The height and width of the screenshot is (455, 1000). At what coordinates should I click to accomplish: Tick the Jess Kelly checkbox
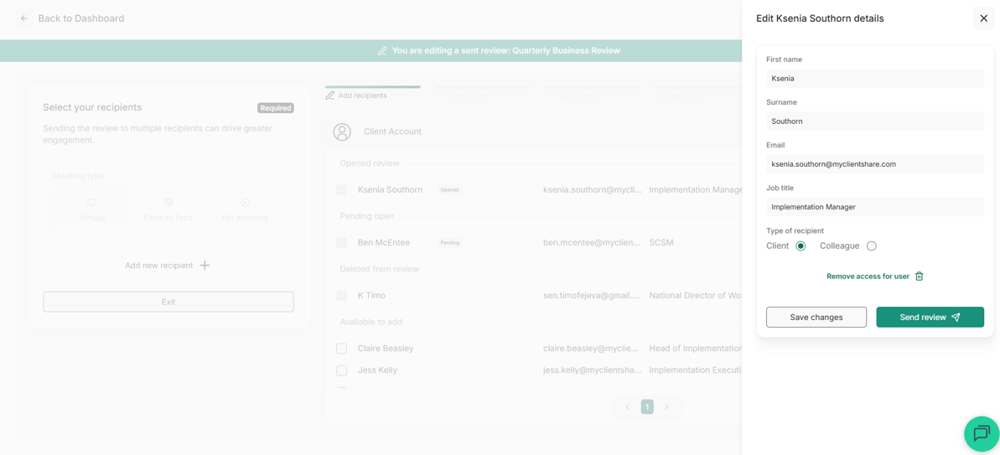tap(342, 370)
